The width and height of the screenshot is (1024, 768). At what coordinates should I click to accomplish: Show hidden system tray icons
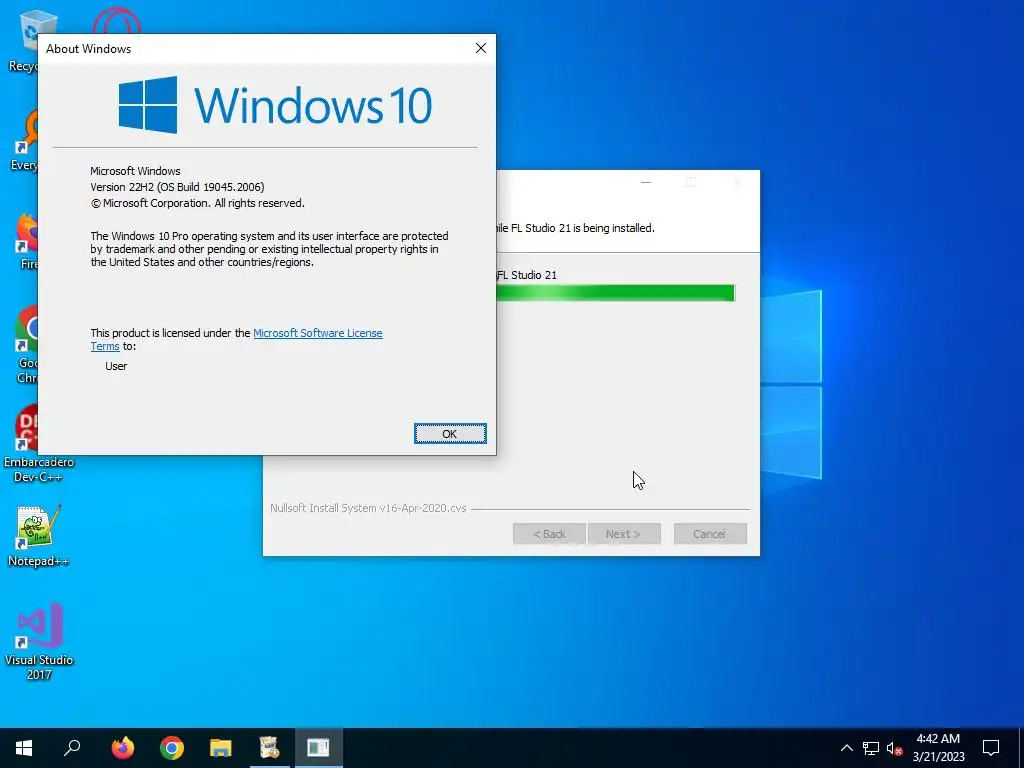846,748
